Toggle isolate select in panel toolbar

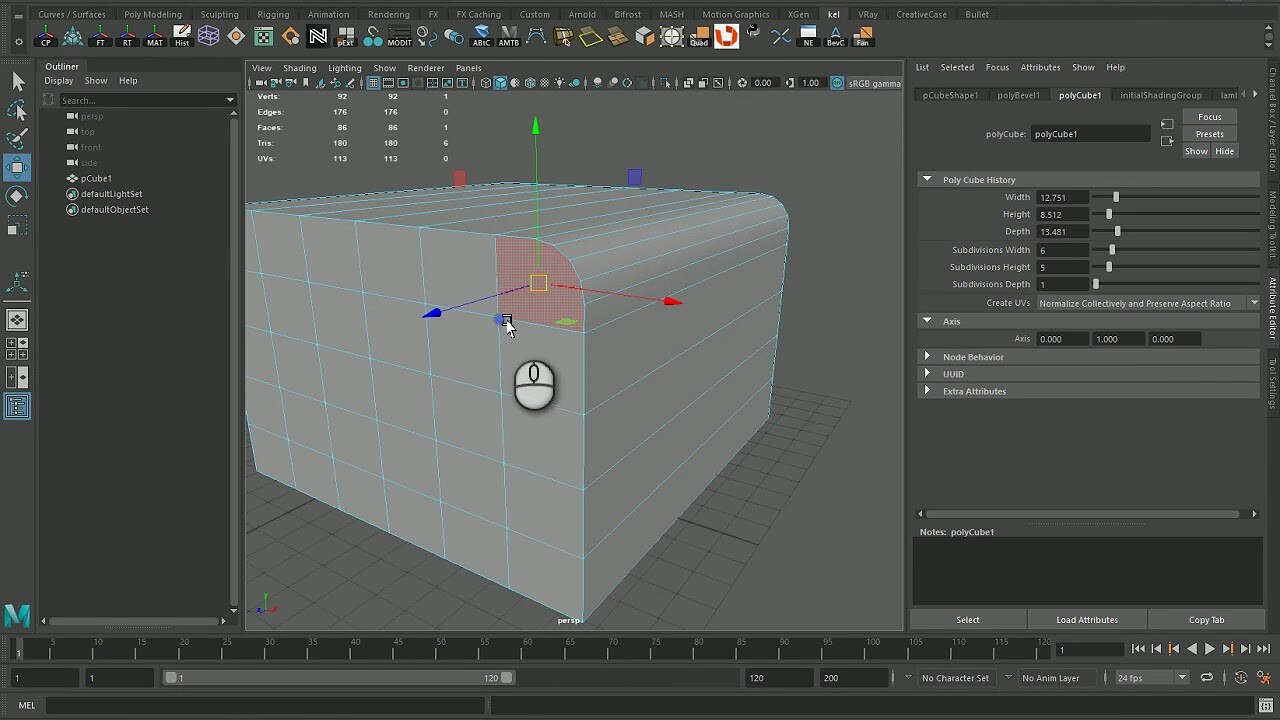(665, 83)
